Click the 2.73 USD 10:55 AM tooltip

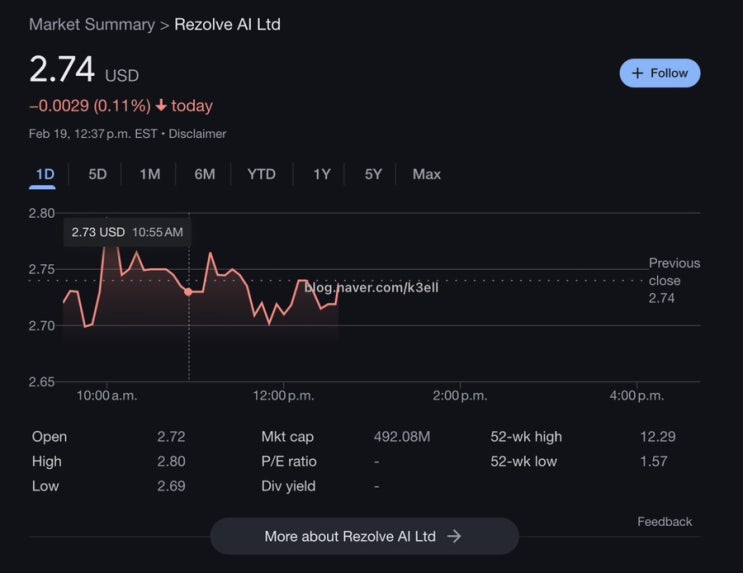pos(127,232)
